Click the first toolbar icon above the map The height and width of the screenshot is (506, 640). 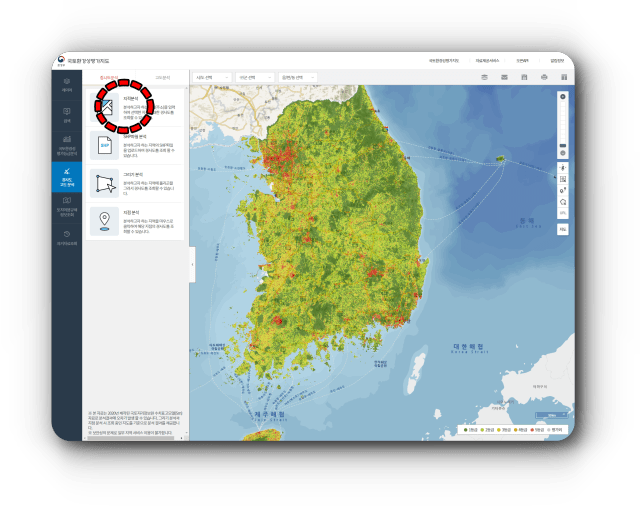tap(484, 77)
